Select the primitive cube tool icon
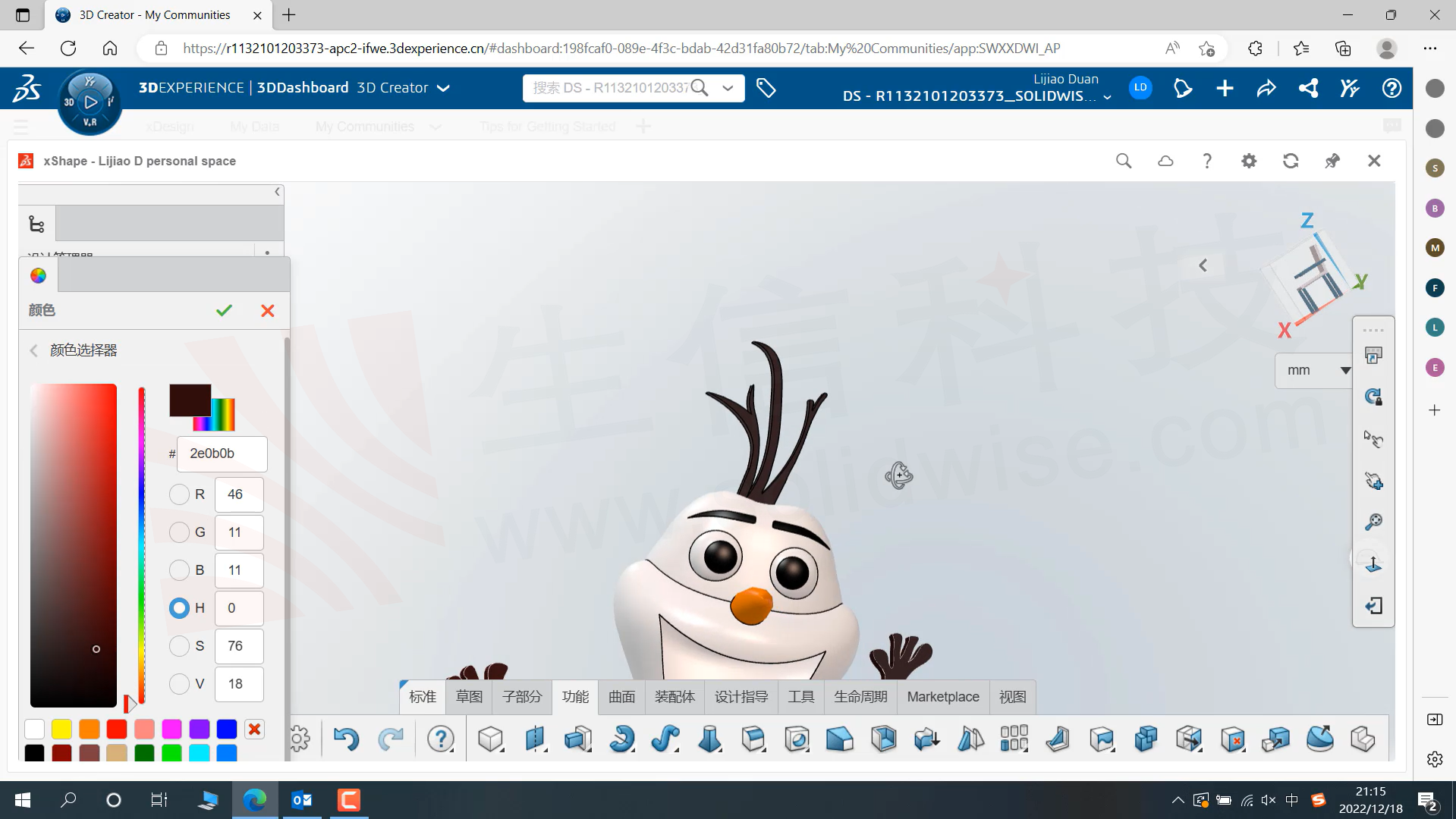 coord(490,739)
